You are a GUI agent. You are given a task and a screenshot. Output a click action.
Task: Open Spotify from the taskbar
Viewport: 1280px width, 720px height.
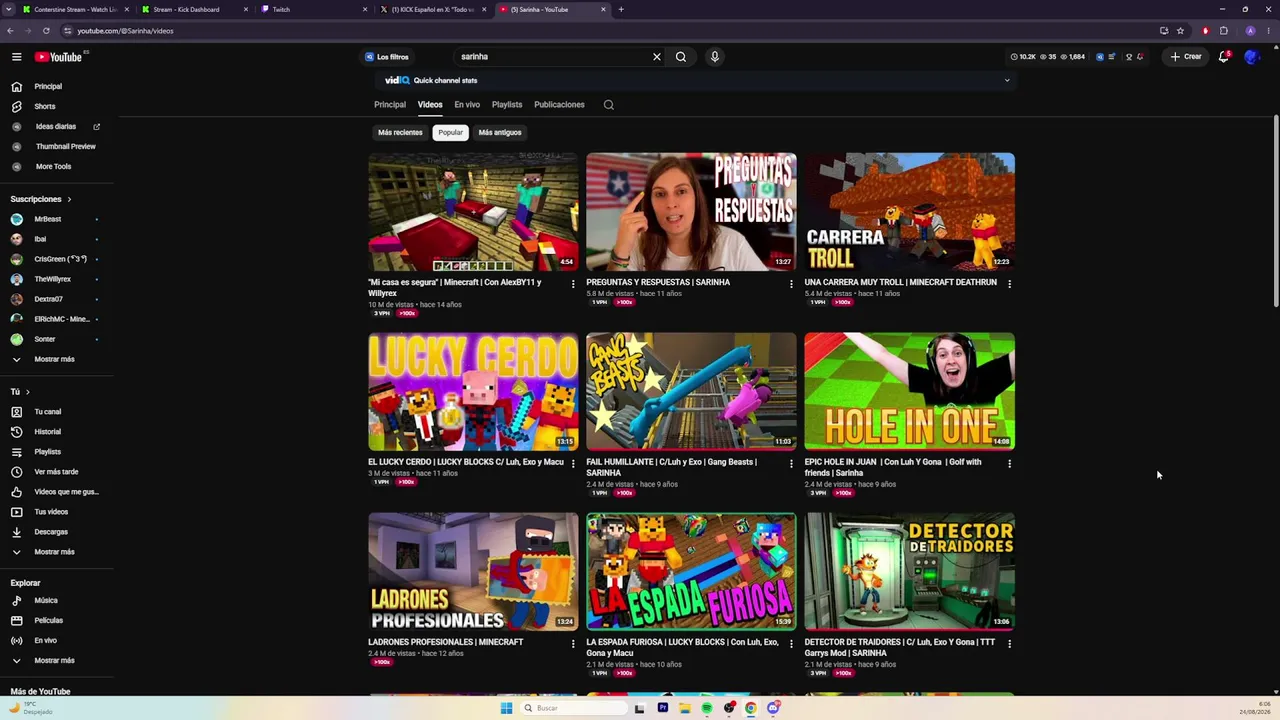point(707,708)
